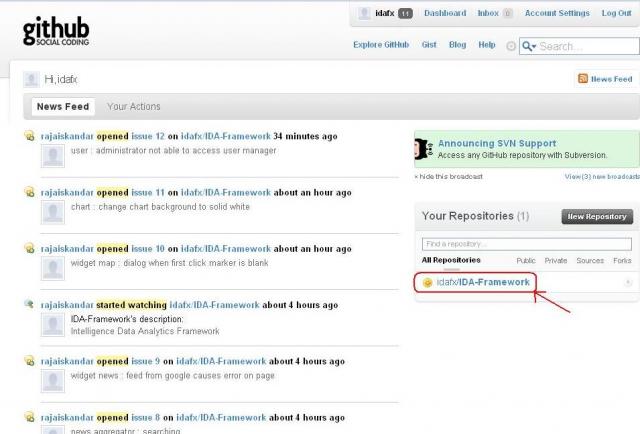Open the notifications count badge beside idafx
This screenshot has height=434, width=640.
pos(405,13)
